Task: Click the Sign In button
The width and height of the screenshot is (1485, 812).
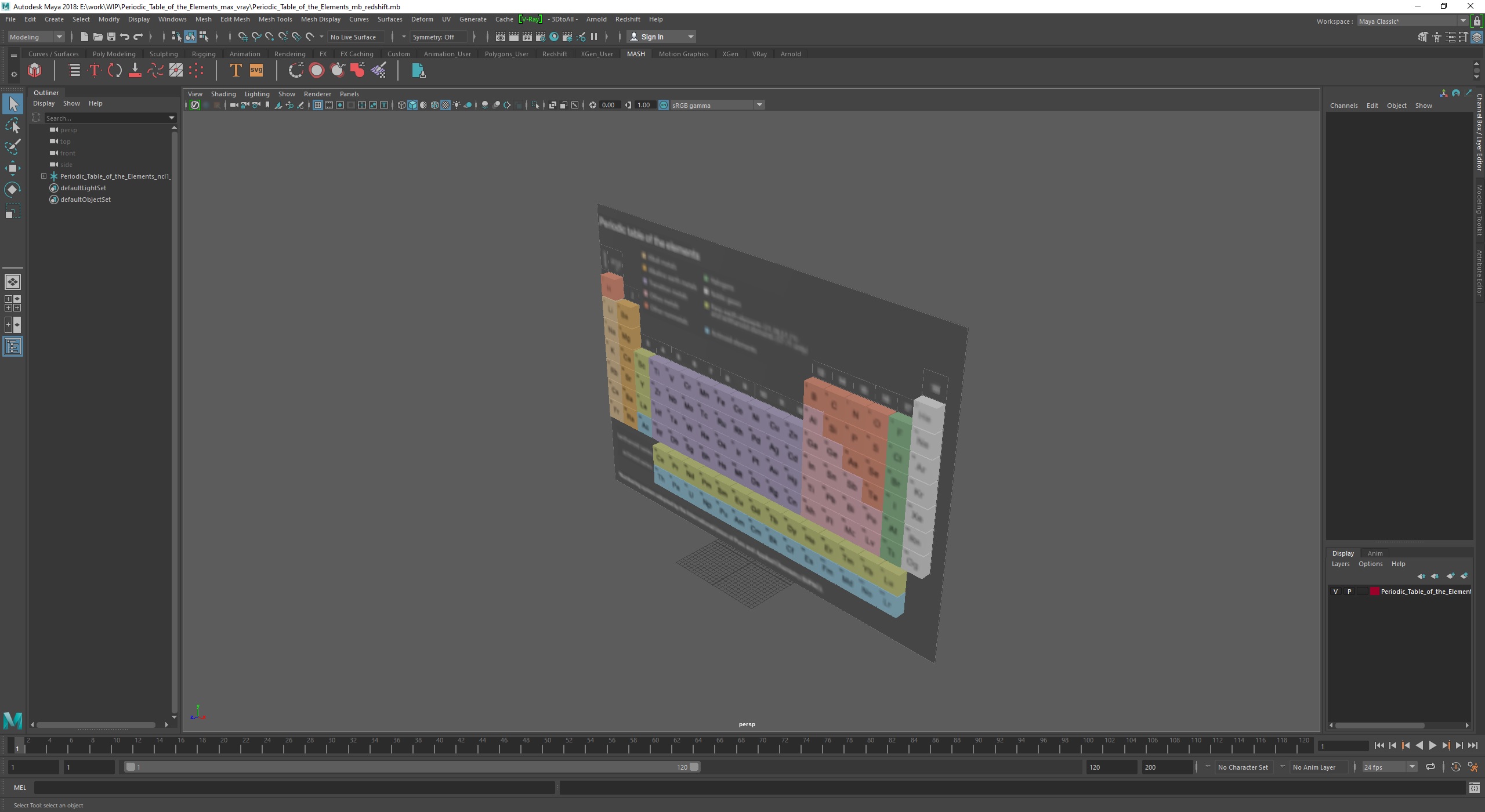Action: point(652,37)
